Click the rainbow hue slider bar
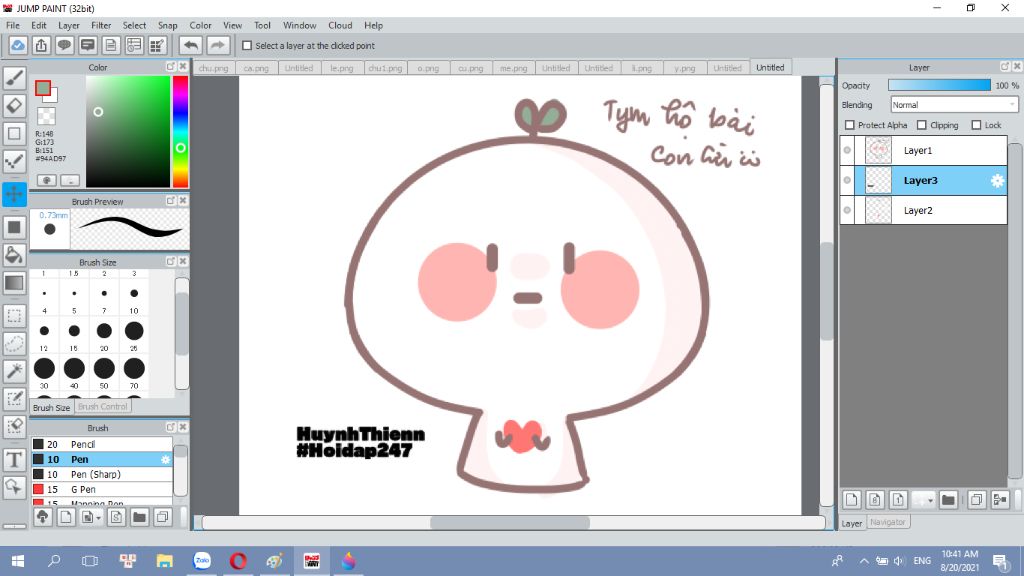The height and width of the screenshot is (576, 1024). [x=180, y=132]
